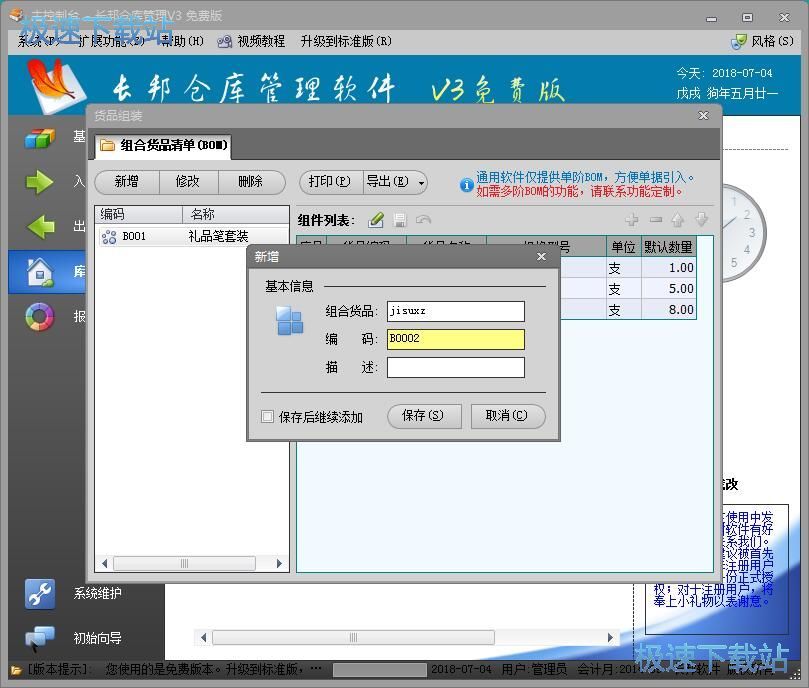Click left arrow of BOM list scrollbar
The width and height of the screenshot is (809, 688).
[x=105, y=564]
